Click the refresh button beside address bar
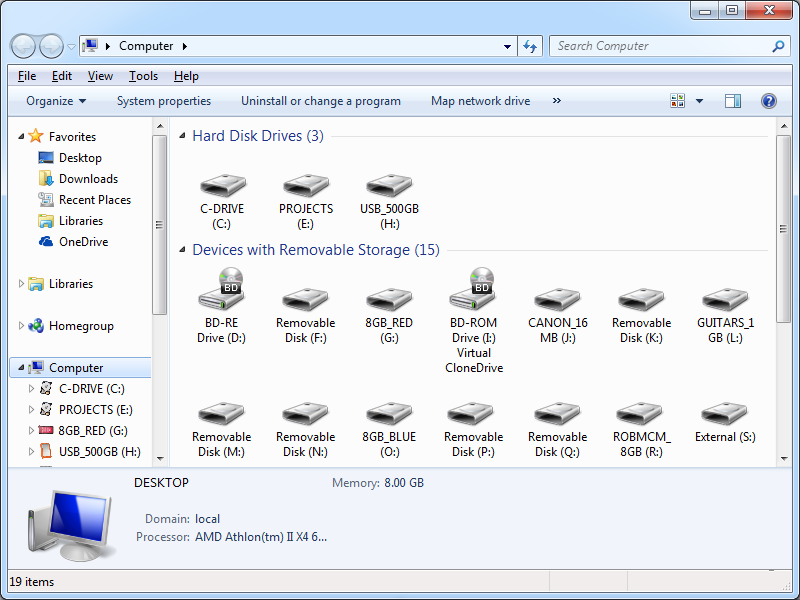 coord(530,46)
